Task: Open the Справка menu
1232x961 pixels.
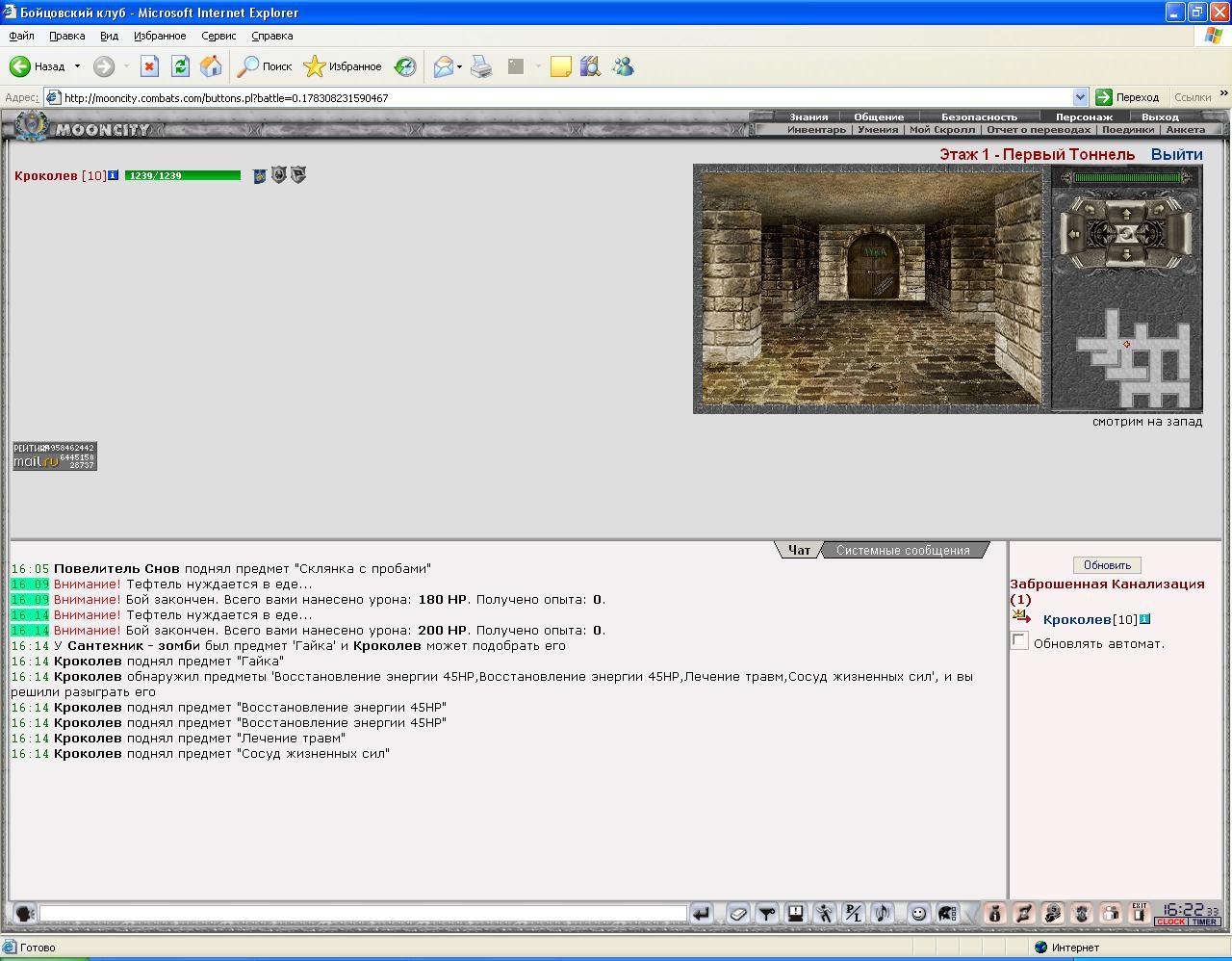Action: click(271, 36)
